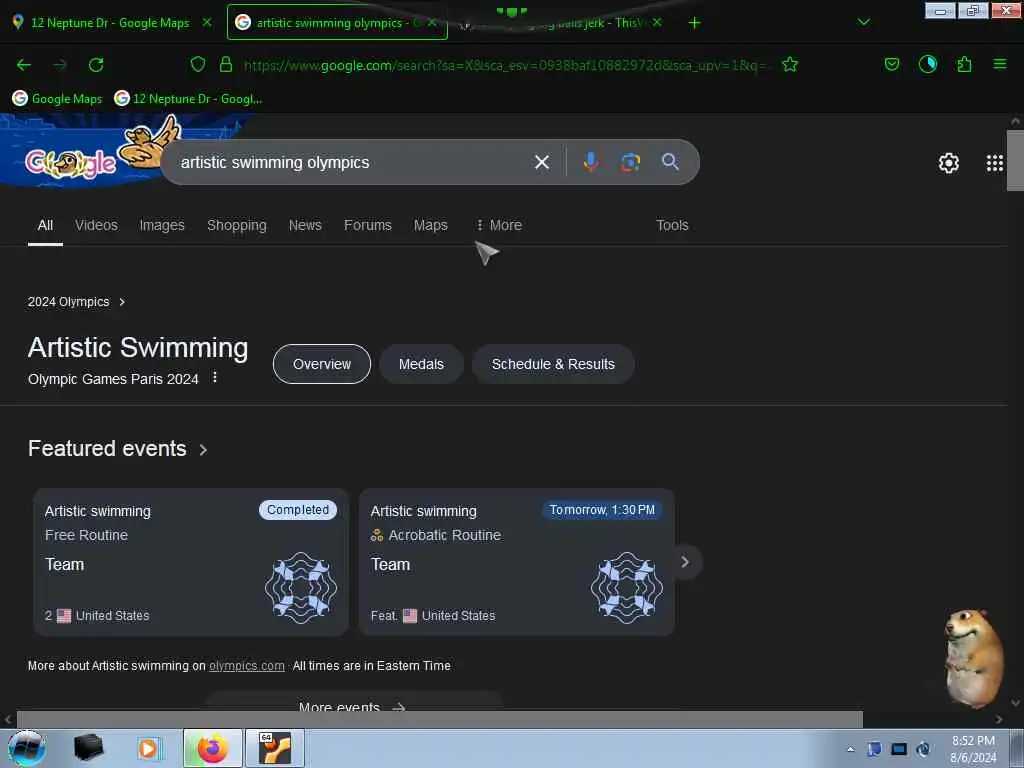
Task: List all tabs with the dropdown chevron
Action: point(863,22)
